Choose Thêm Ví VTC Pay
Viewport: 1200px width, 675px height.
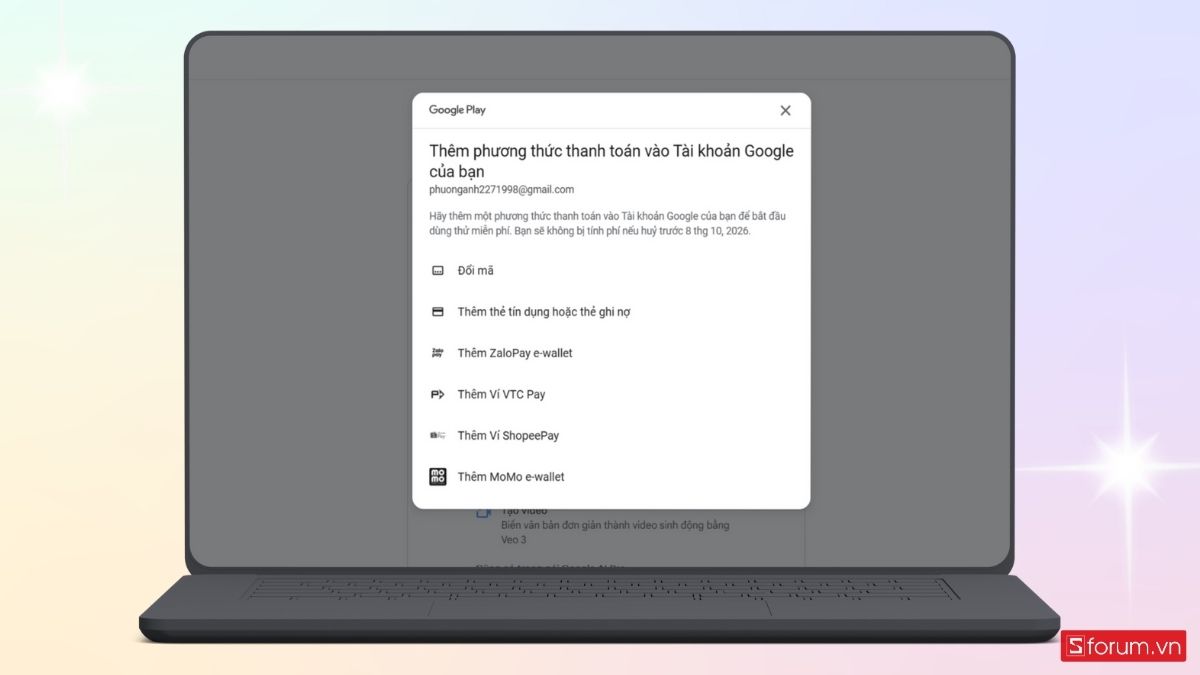pos(611,394)
